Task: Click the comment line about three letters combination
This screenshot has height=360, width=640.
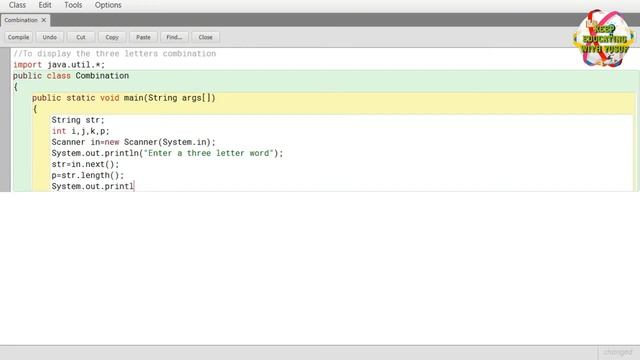Action: [x=115, y=53]
